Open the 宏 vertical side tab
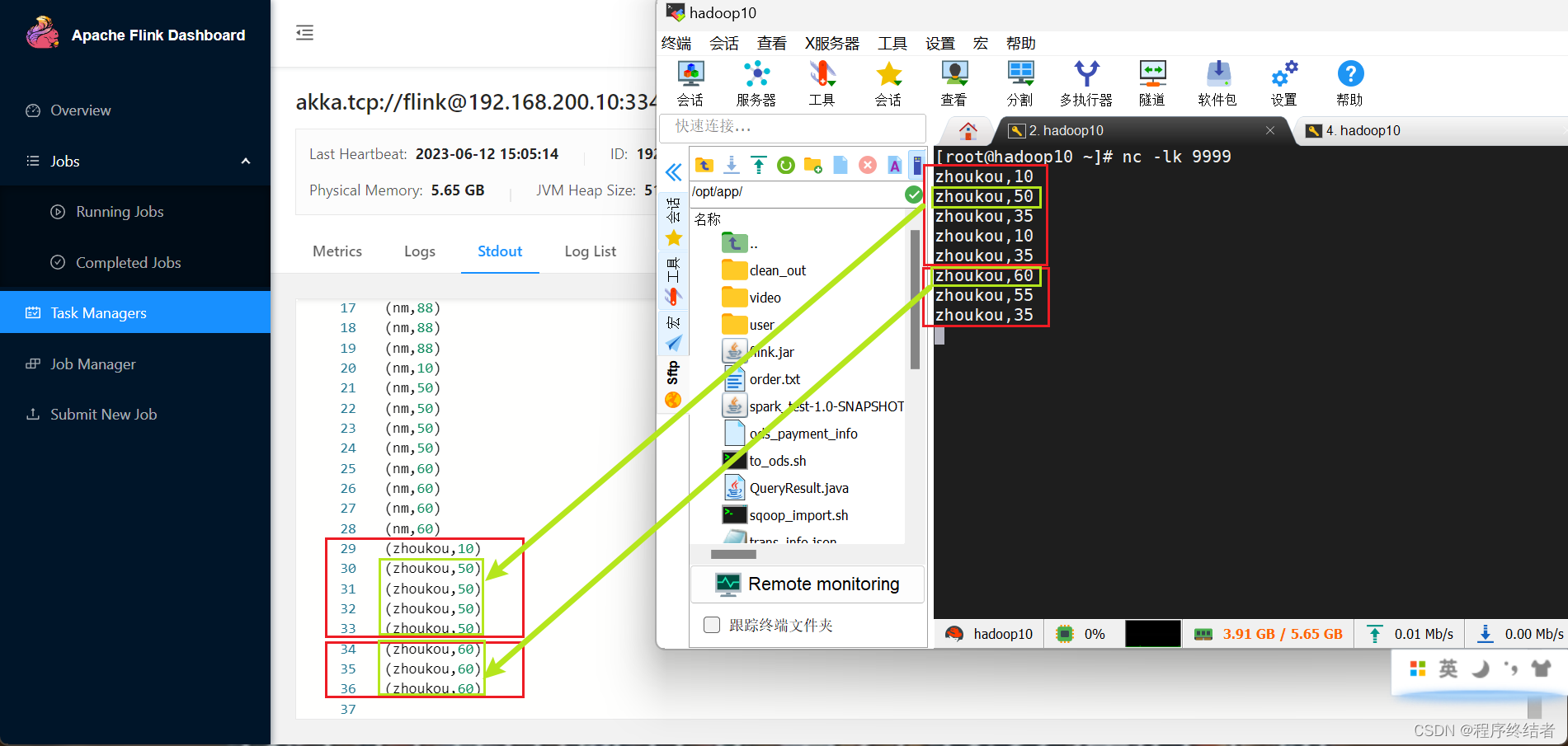This screenshot has width=1568, height=746. 673,332
